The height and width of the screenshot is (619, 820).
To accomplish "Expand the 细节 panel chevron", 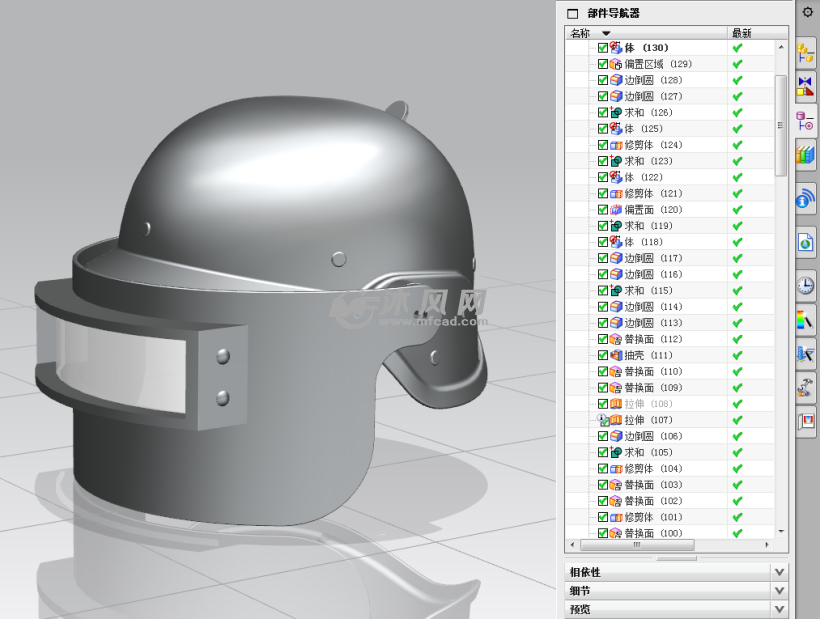I will click(x=779, y=591).
